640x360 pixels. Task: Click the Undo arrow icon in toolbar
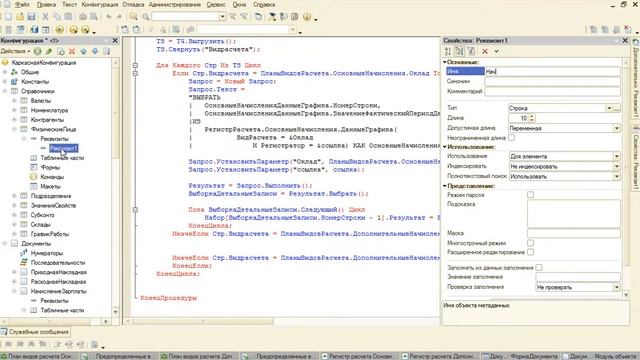point(109,17)
